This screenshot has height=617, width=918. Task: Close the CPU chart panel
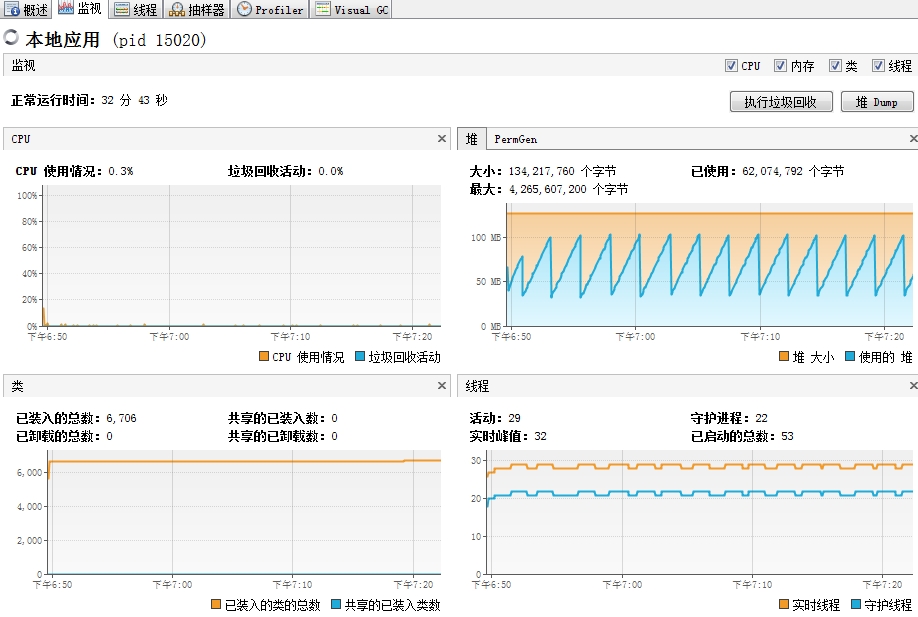(441, 139)
